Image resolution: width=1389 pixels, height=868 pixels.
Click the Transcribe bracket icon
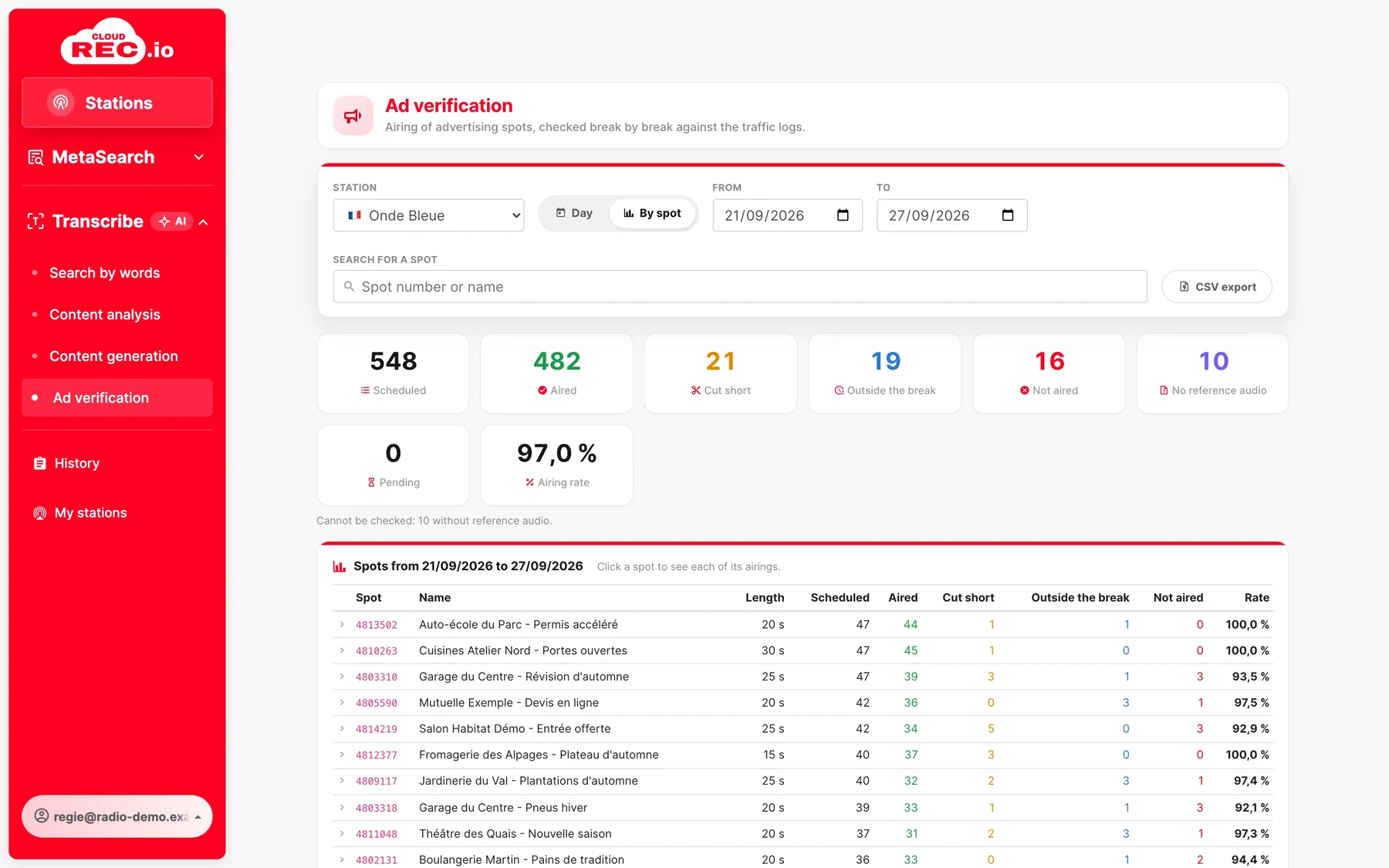point(35,221)
